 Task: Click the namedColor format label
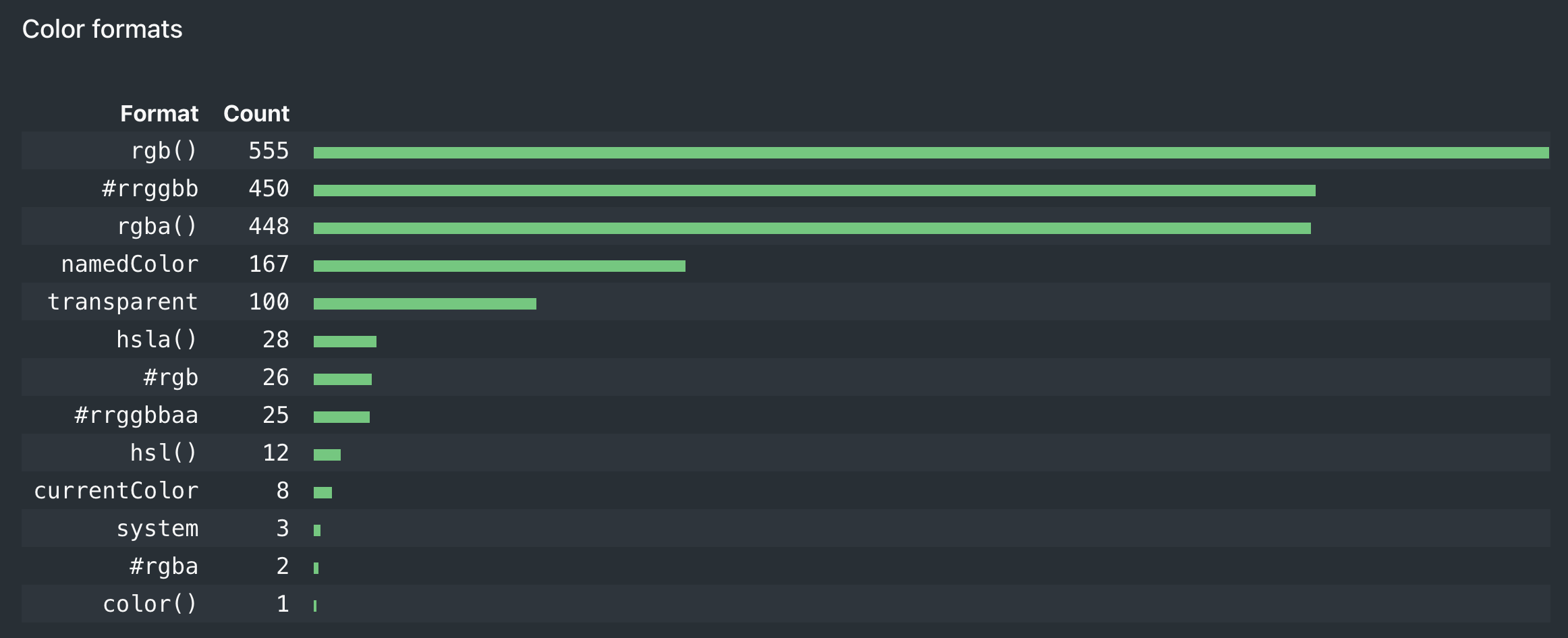130,264
